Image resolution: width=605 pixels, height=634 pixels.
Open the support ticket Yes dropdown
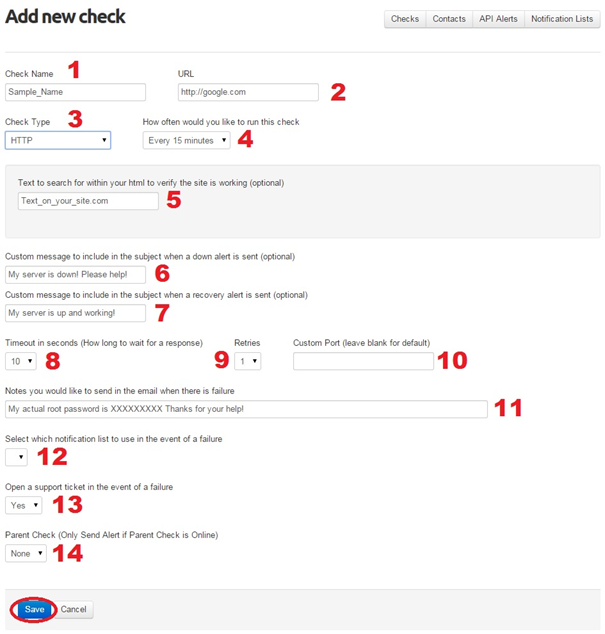click(23, 505)
